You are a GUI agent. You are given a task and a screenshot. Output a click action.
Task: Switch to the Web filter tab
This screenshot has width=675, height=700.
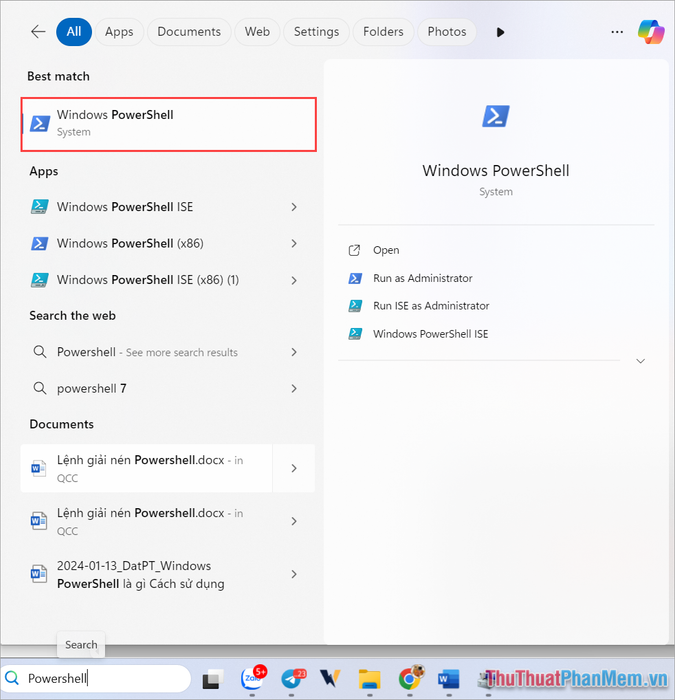(x=257, y=32)
